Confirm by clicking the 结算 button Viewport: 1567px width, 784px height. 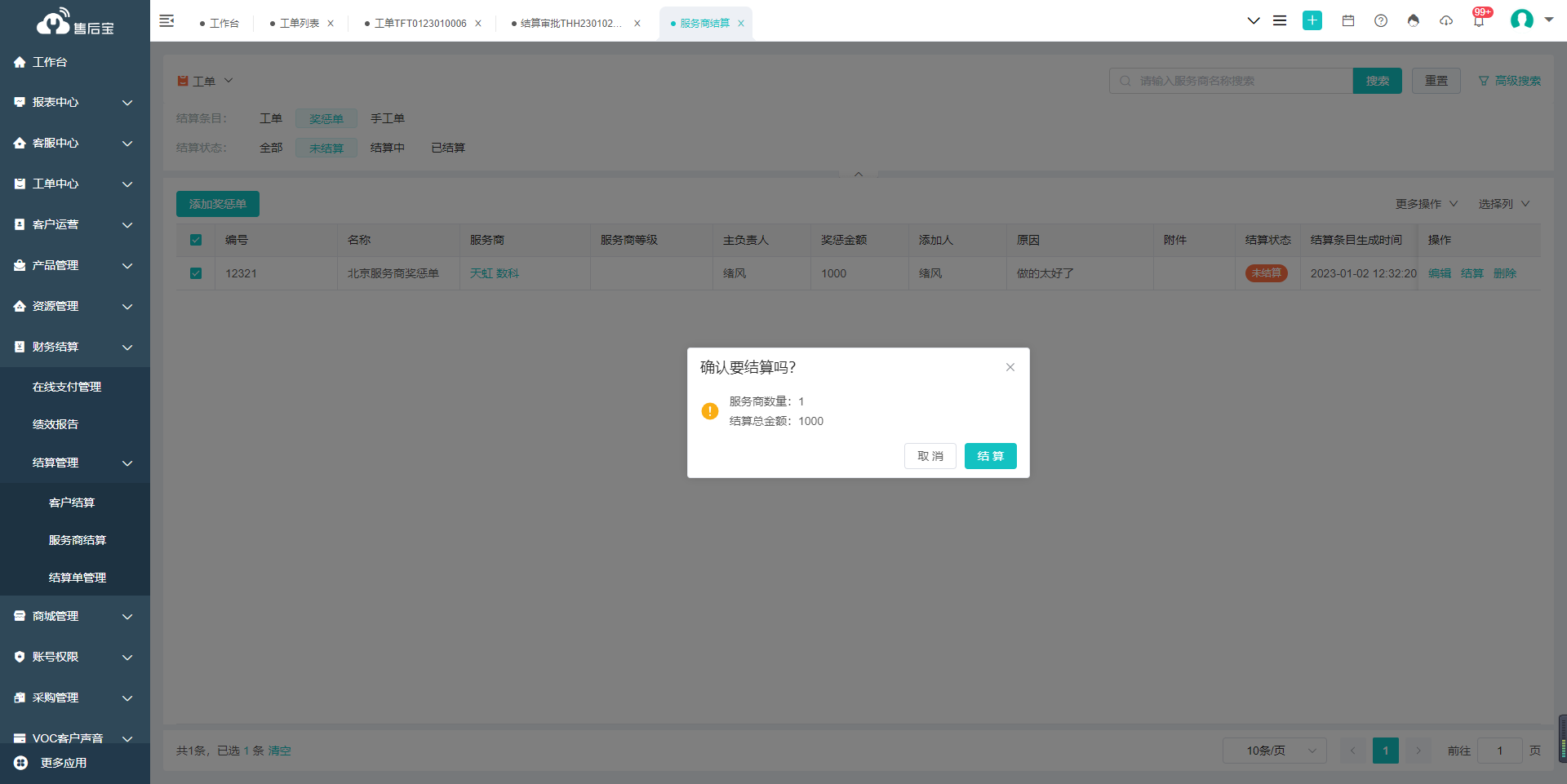click(x=991, y=456)
